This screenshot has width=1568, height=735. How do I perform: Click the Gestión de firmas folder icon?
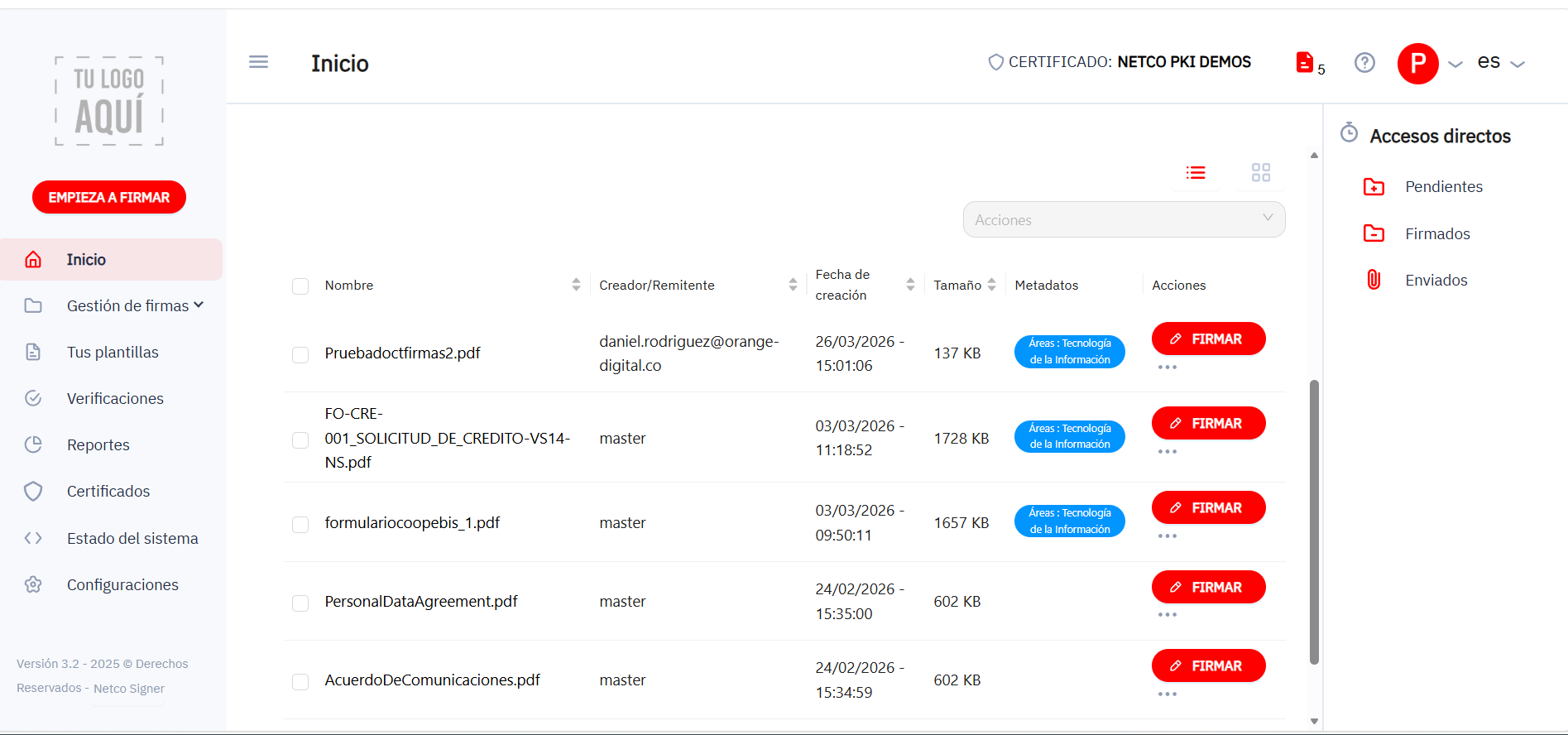33,305
